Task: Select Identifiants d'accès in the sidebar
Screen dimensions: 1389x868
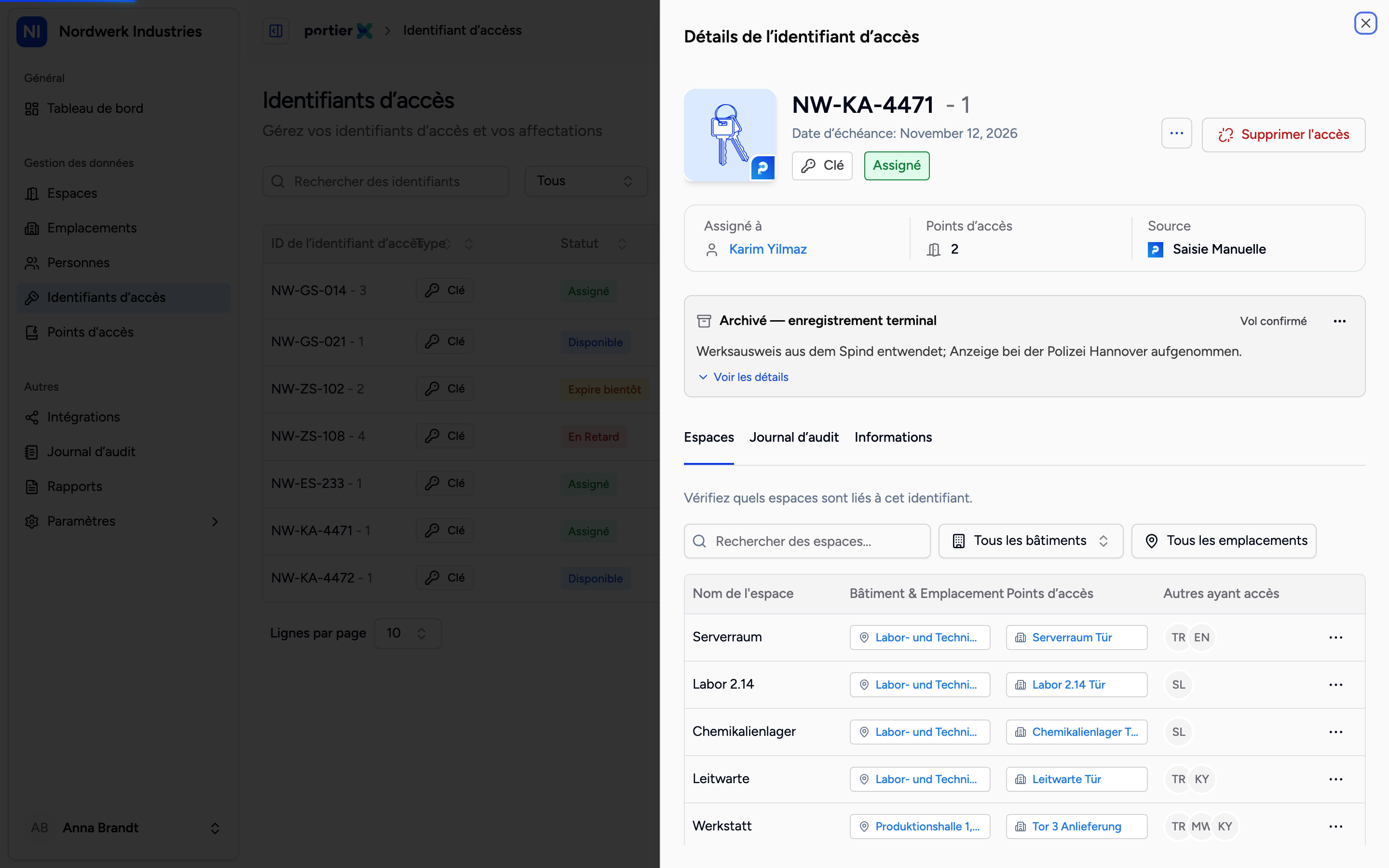Action: point(123,298)
